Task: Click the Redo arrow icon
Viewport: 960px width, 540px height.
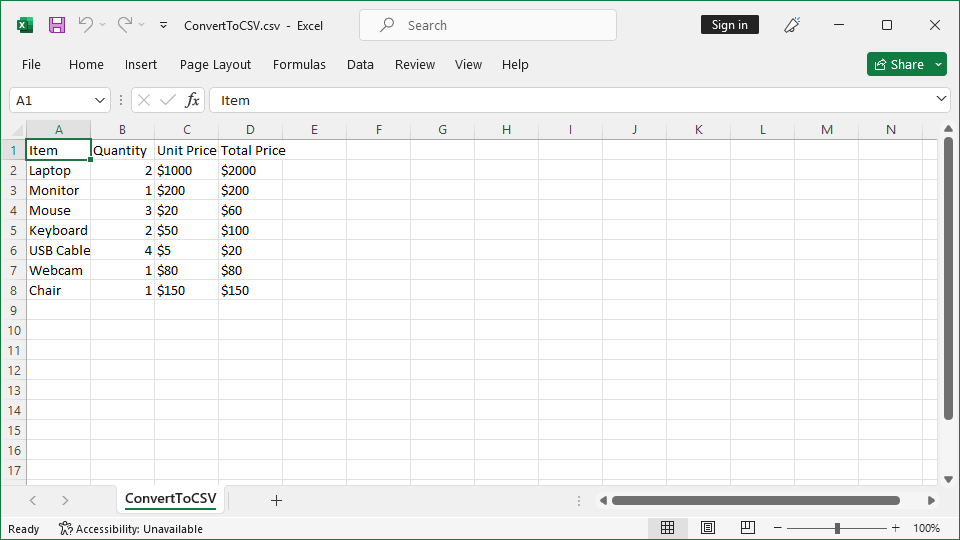Action: point(124,25)
